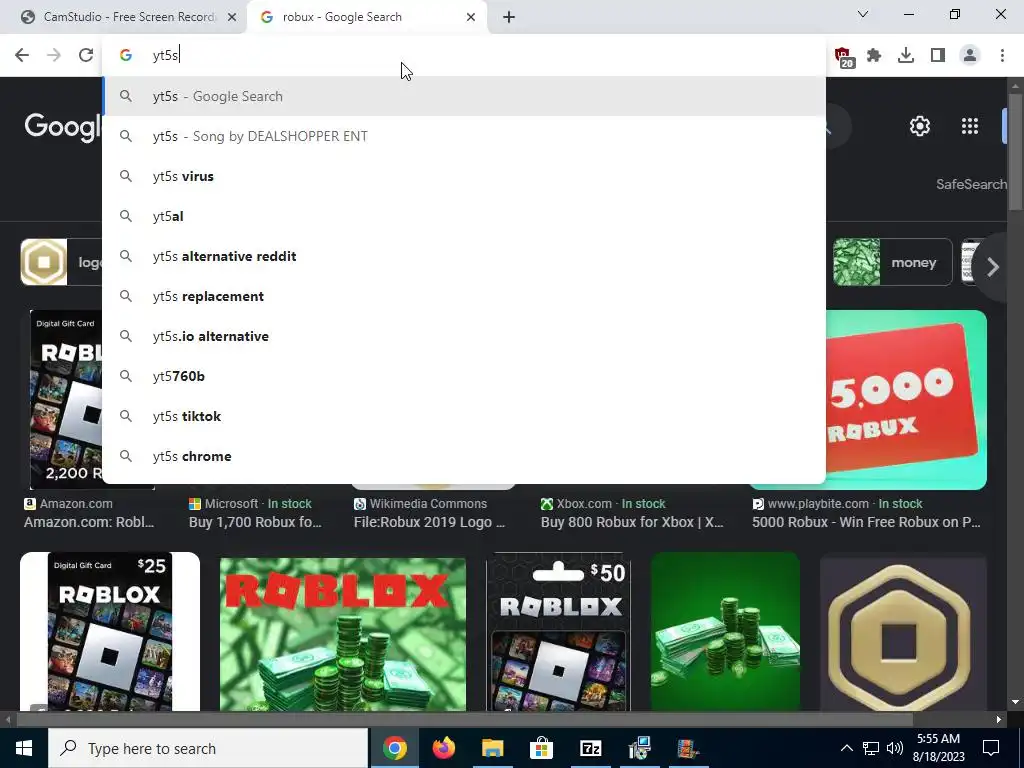The width and height of the screenshot is (1024, 768).
Task: Pick the 'yt5s alternative reddit' suggestion
Action: (x=464, y=256)
